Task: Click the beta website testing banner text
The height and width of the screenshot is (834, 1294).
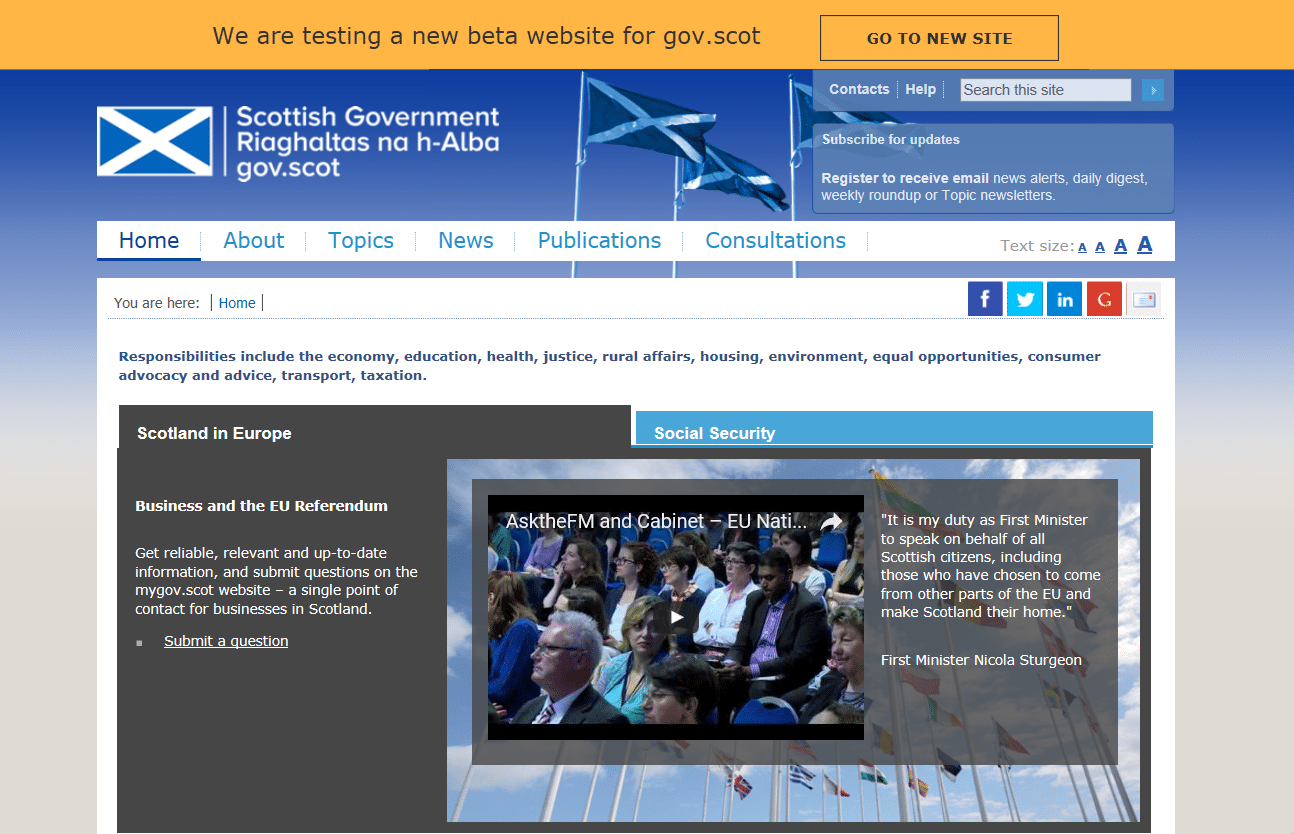Action: [486, 36]
